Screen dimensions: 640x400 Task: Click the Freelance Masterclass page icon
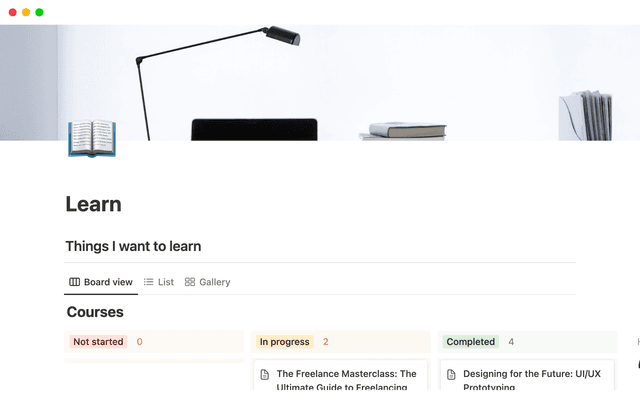tap(265, 374)
